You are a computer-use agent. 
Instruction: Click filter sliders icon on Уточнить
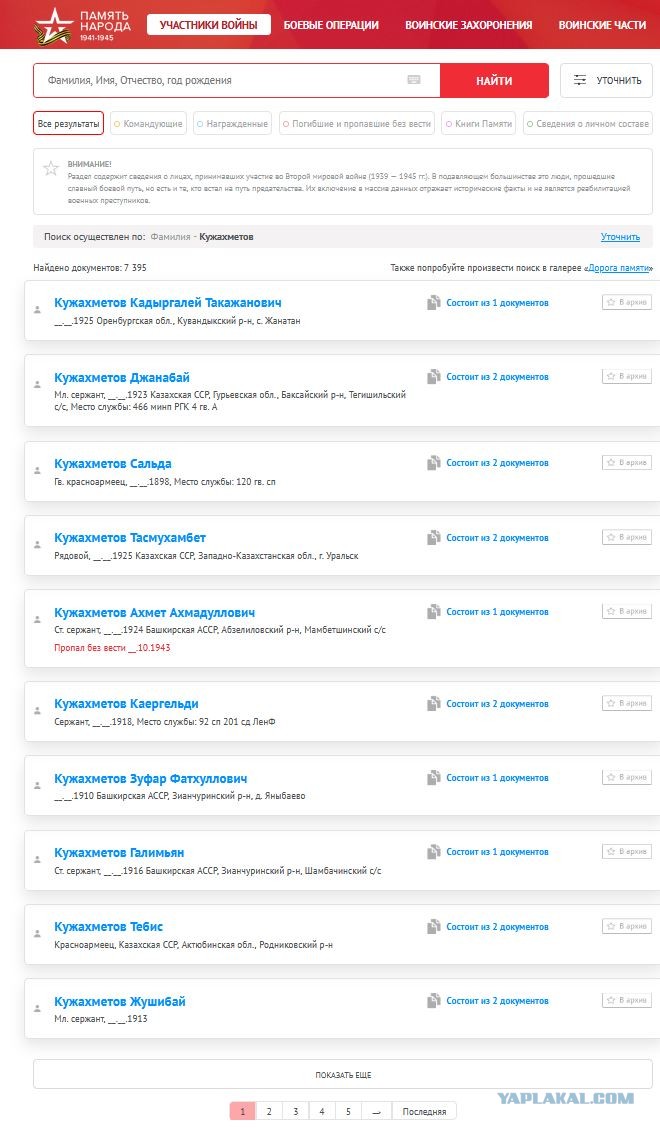[580, 80]
